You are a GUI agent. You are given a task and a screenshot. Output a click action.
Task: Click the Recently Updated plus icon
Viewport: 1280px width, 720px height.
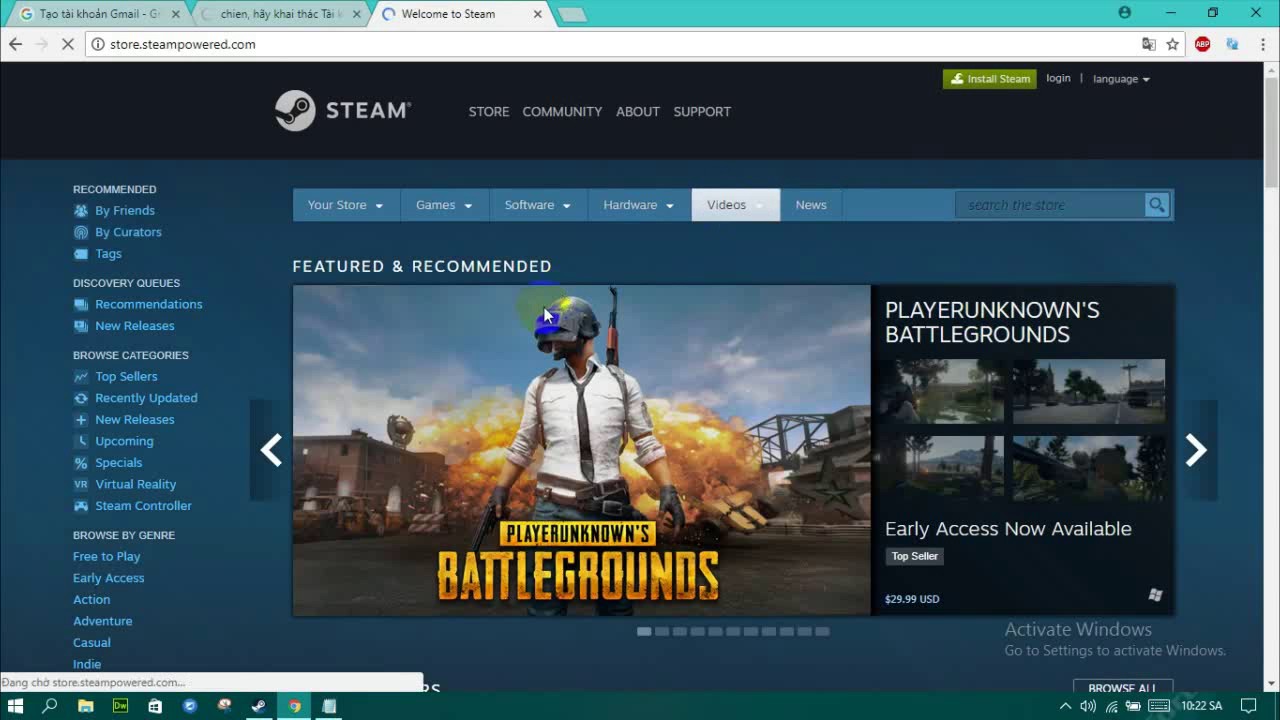(x=81, y=398)
